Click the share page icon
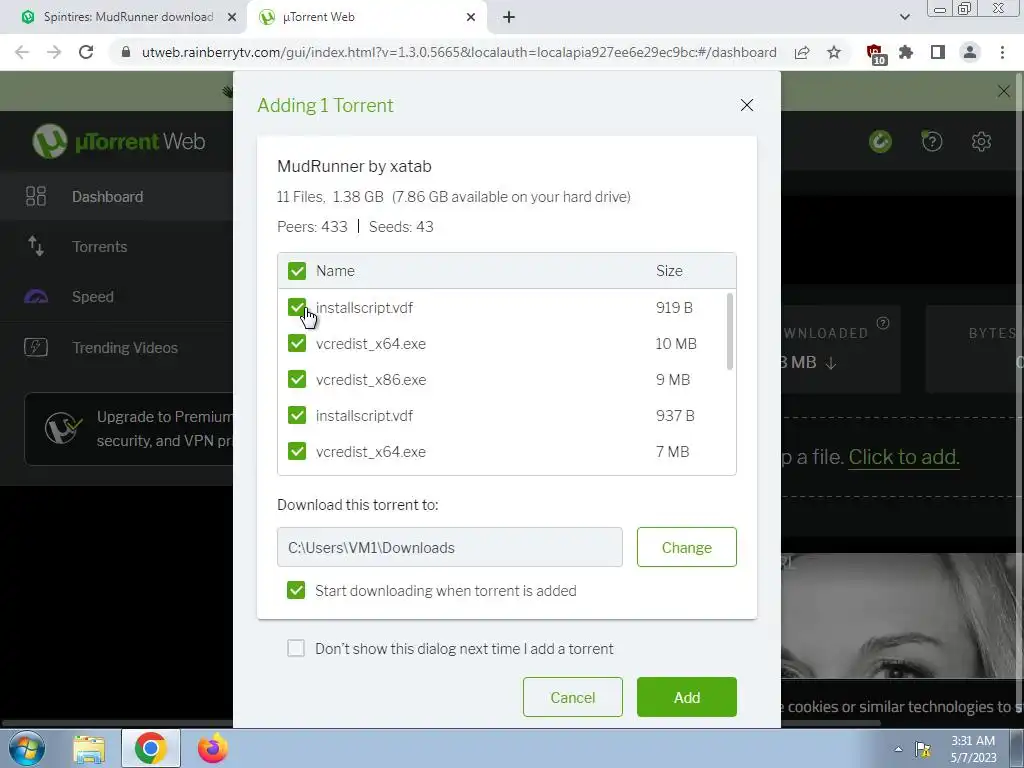This screenshot has width=1024, height=768. click(802, 52)
